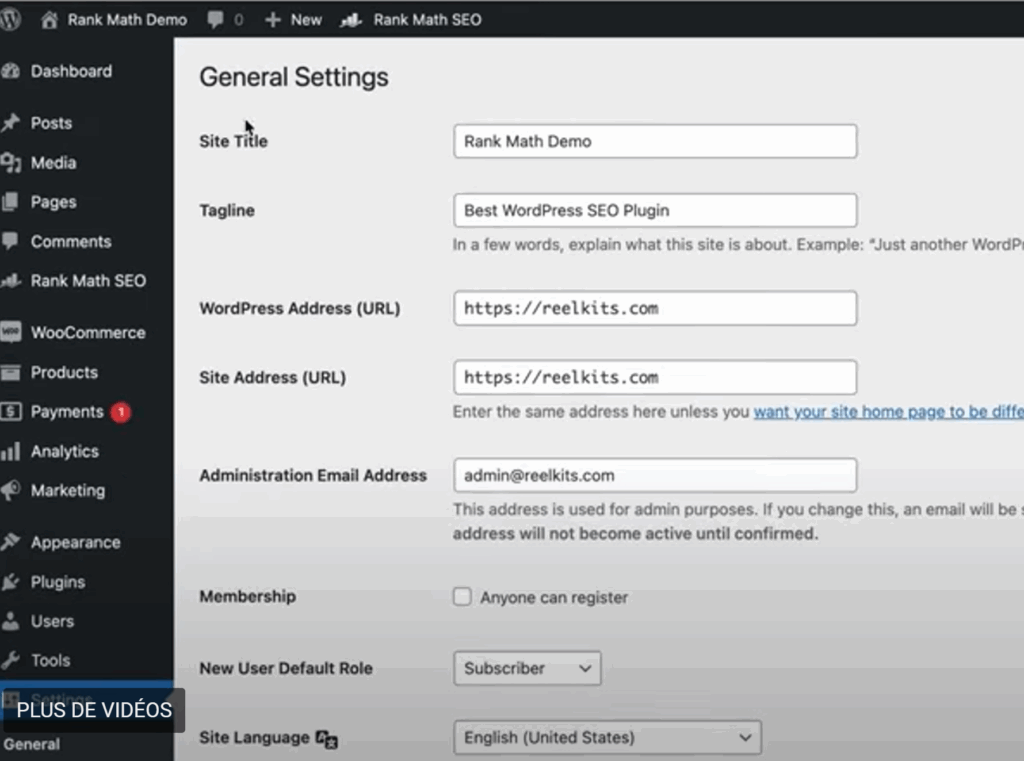The image size is (1024, 761).
Task: Click the PLUS DE VIDÉOS overlay button
Action: 94,710
